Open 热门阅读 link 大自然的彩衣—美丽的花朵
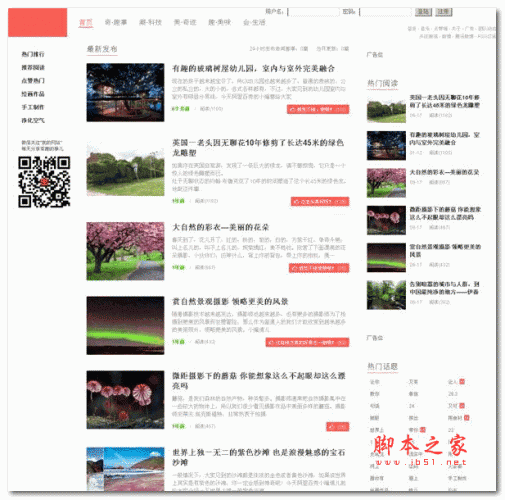This screenshot has width=505, height=500. (x=444, y=172)
